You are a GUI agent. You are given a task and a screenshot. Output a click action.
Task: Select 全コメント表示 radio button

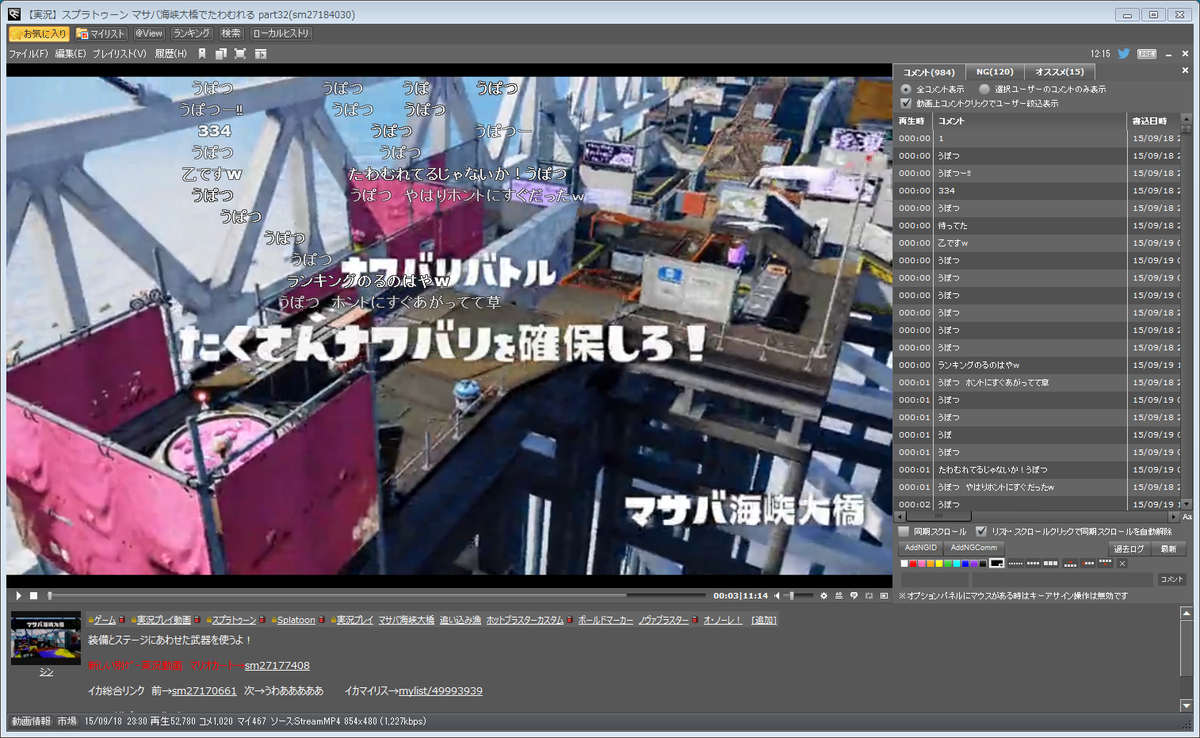click(906, 89)
